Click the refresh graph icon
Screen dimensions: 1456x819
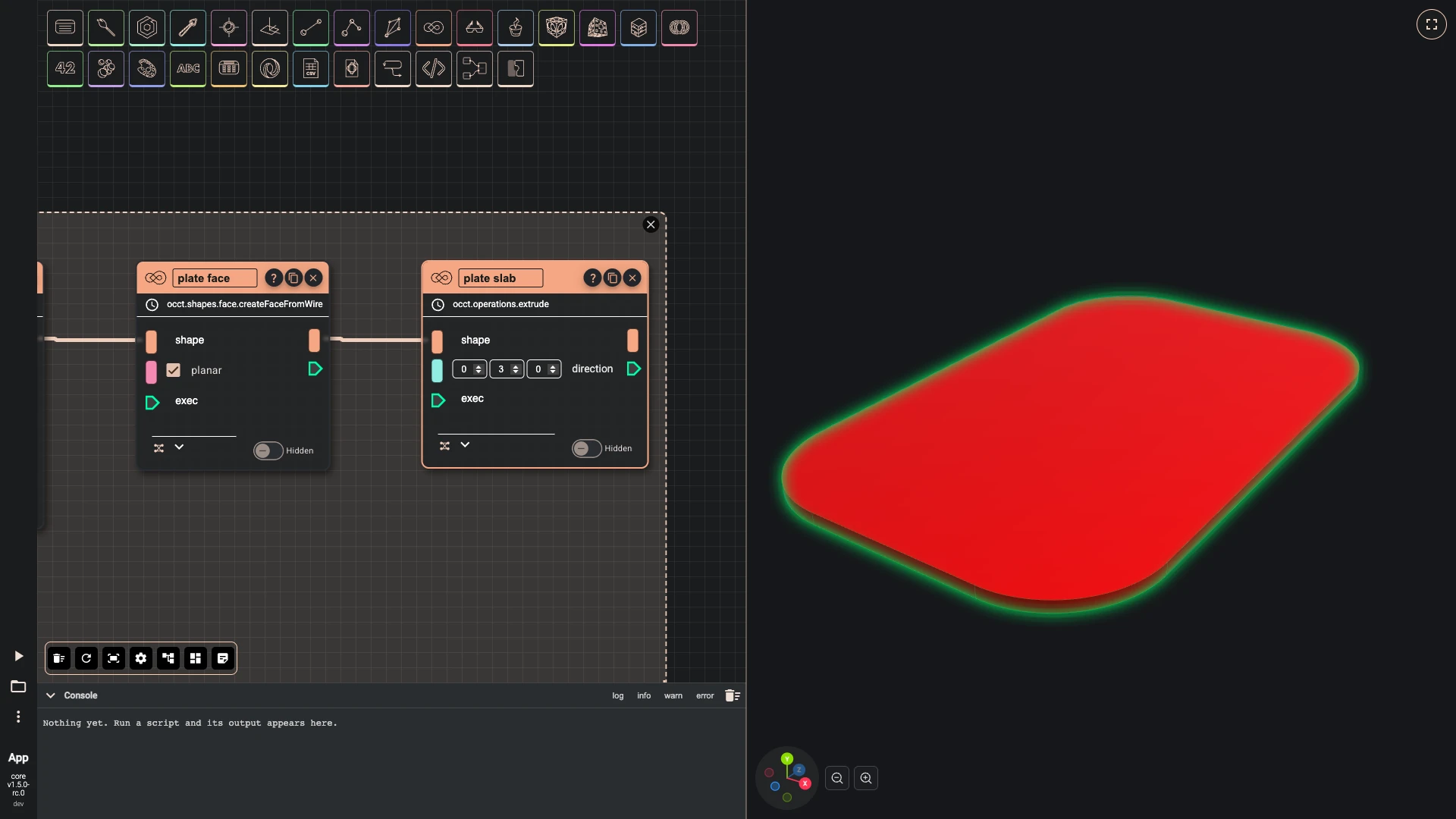[86, 658]
